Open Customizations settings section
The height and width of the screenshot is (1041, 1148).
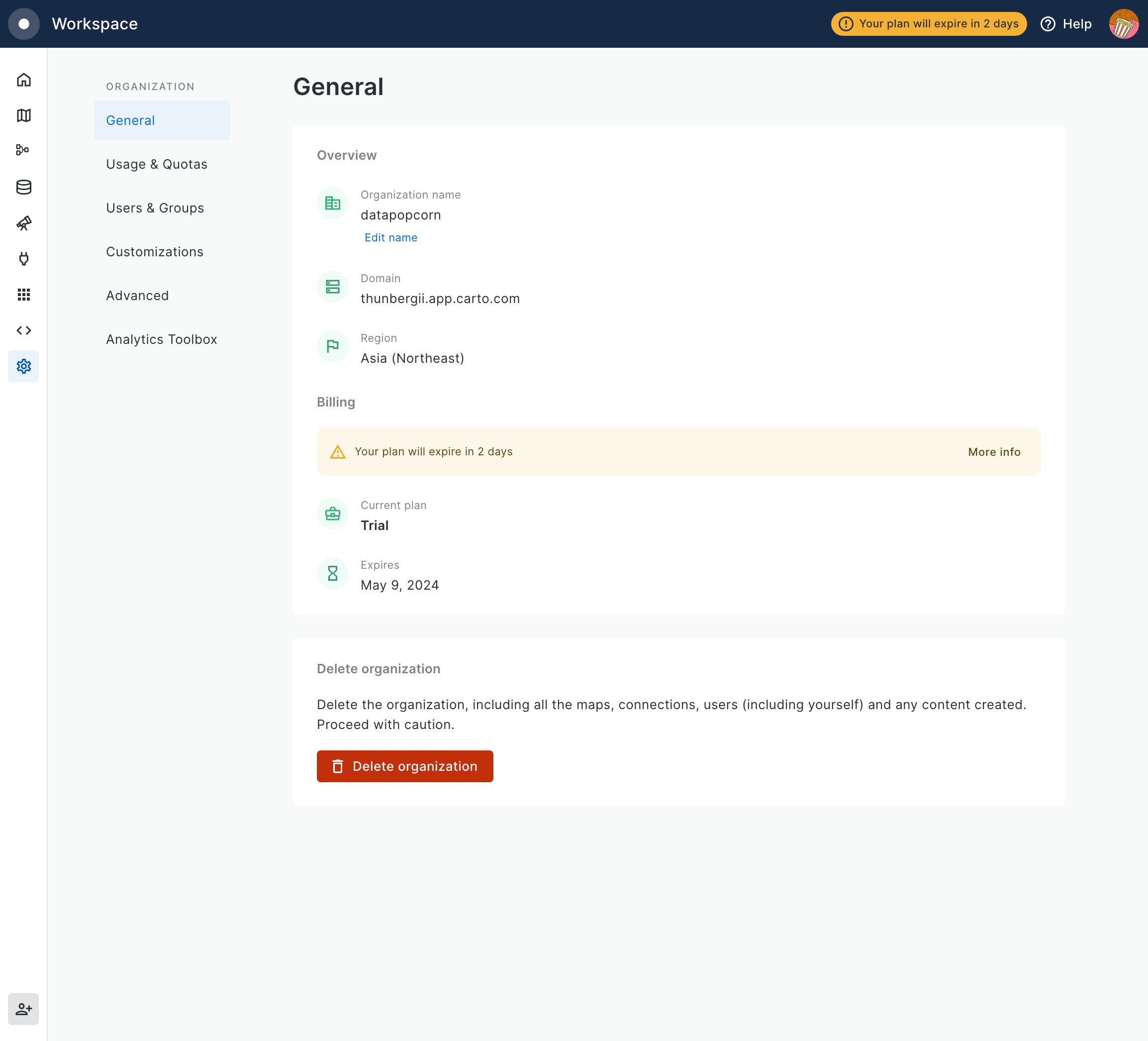point(154,252)
